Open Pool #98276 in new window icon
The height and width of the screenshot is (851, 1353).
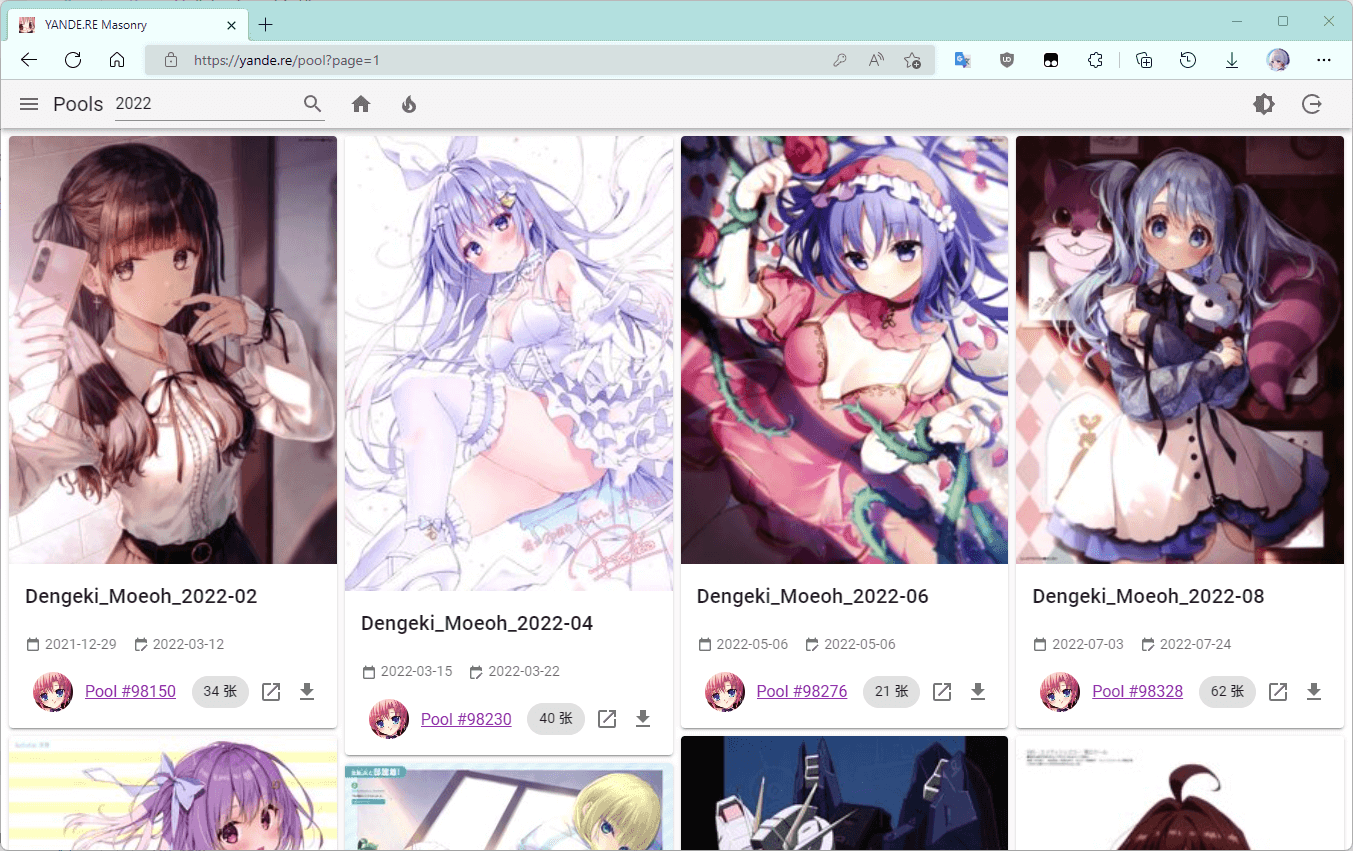pyautogui.click(x=942, y=691)
